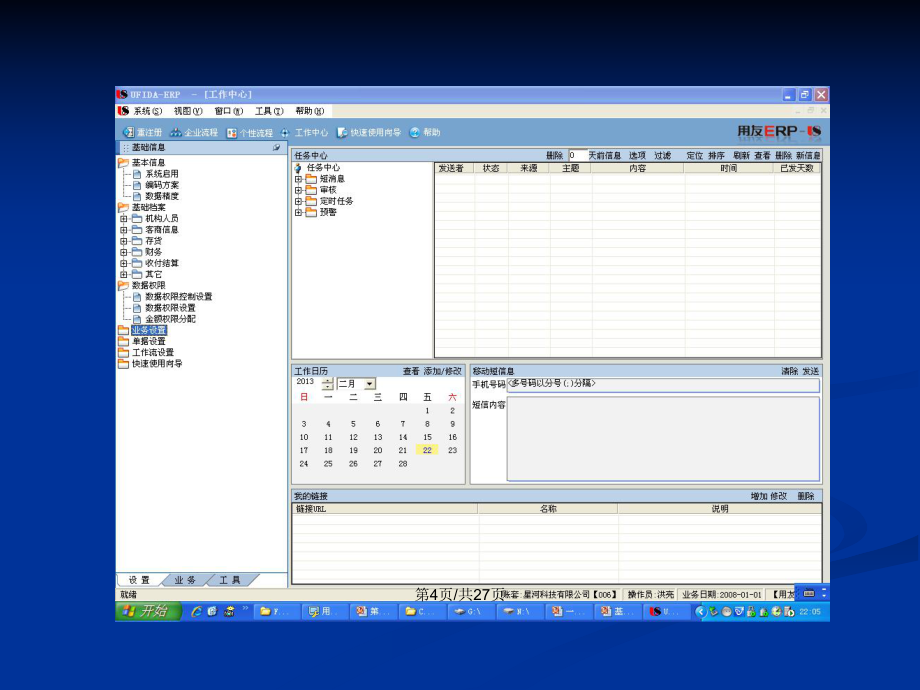Pin the 基础信息 panel with pushpin icon

click(x=277, y=147)
